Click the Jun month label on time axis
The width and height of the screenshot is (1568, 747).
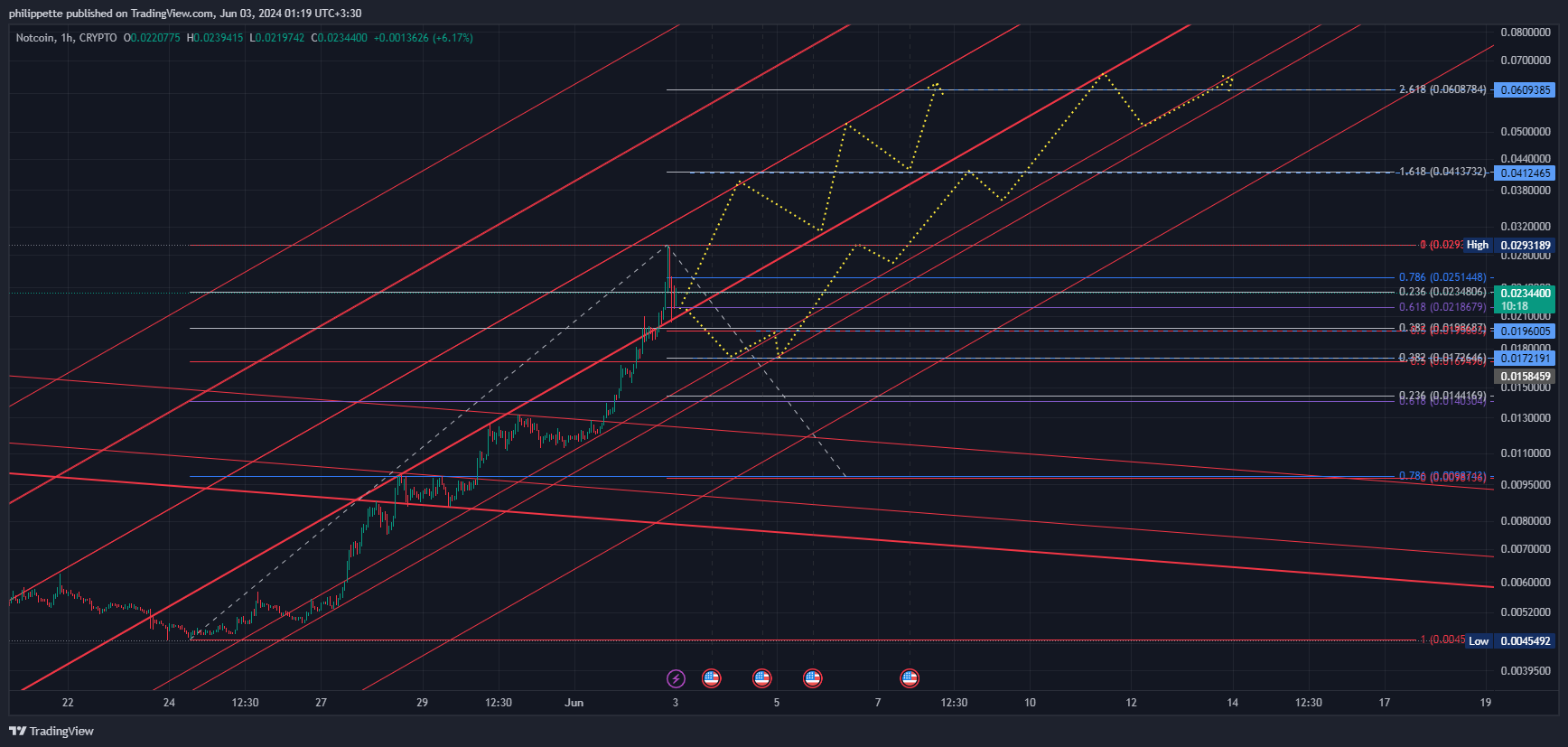pyautogui.click(x=574, y=703)
